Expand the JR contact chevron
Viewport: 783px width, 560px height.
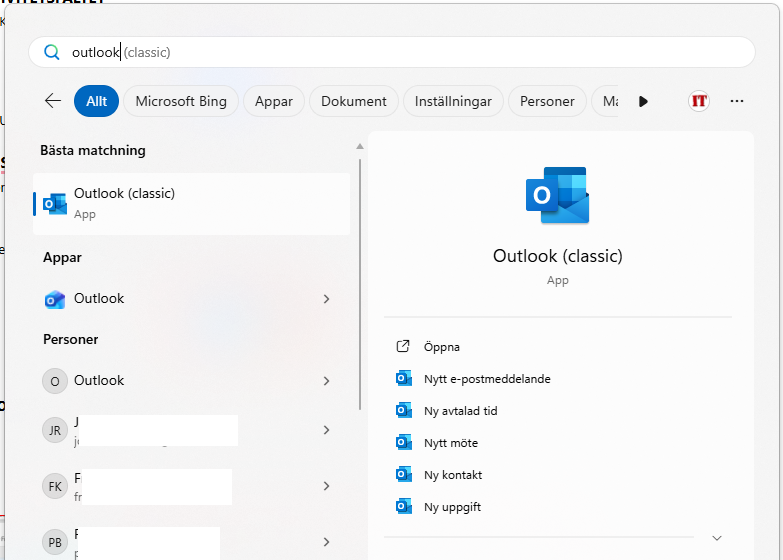click(x=326, y=430)
